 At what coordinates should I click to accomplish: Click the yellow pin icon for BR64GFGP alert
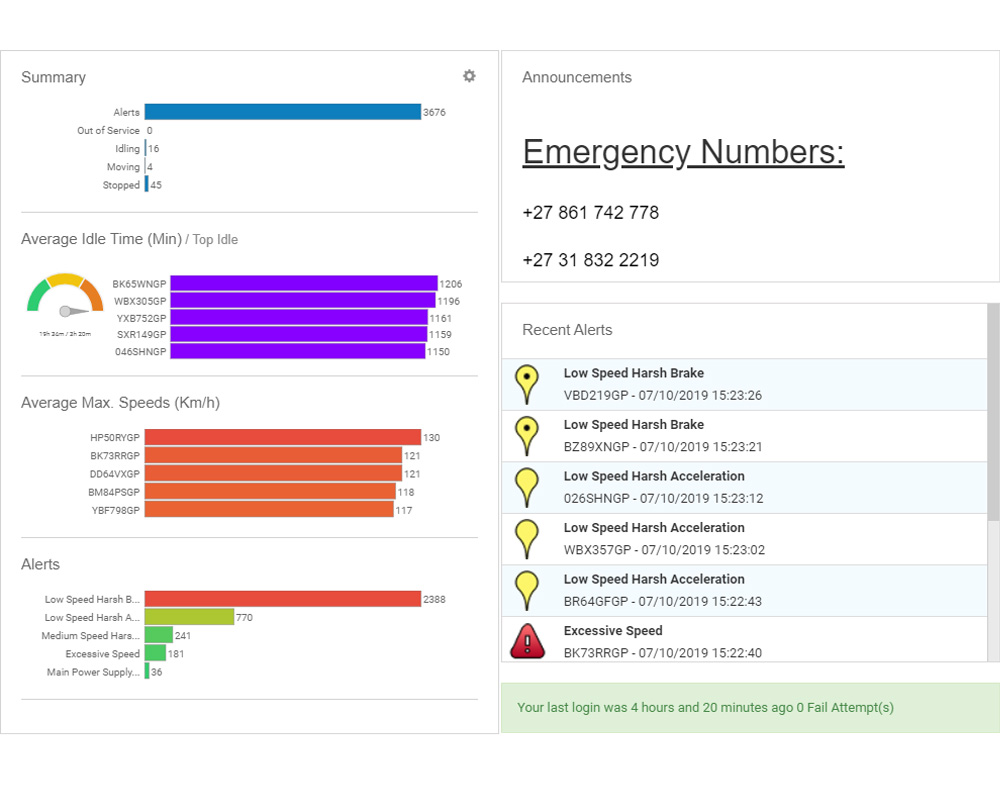pos(526,589)
